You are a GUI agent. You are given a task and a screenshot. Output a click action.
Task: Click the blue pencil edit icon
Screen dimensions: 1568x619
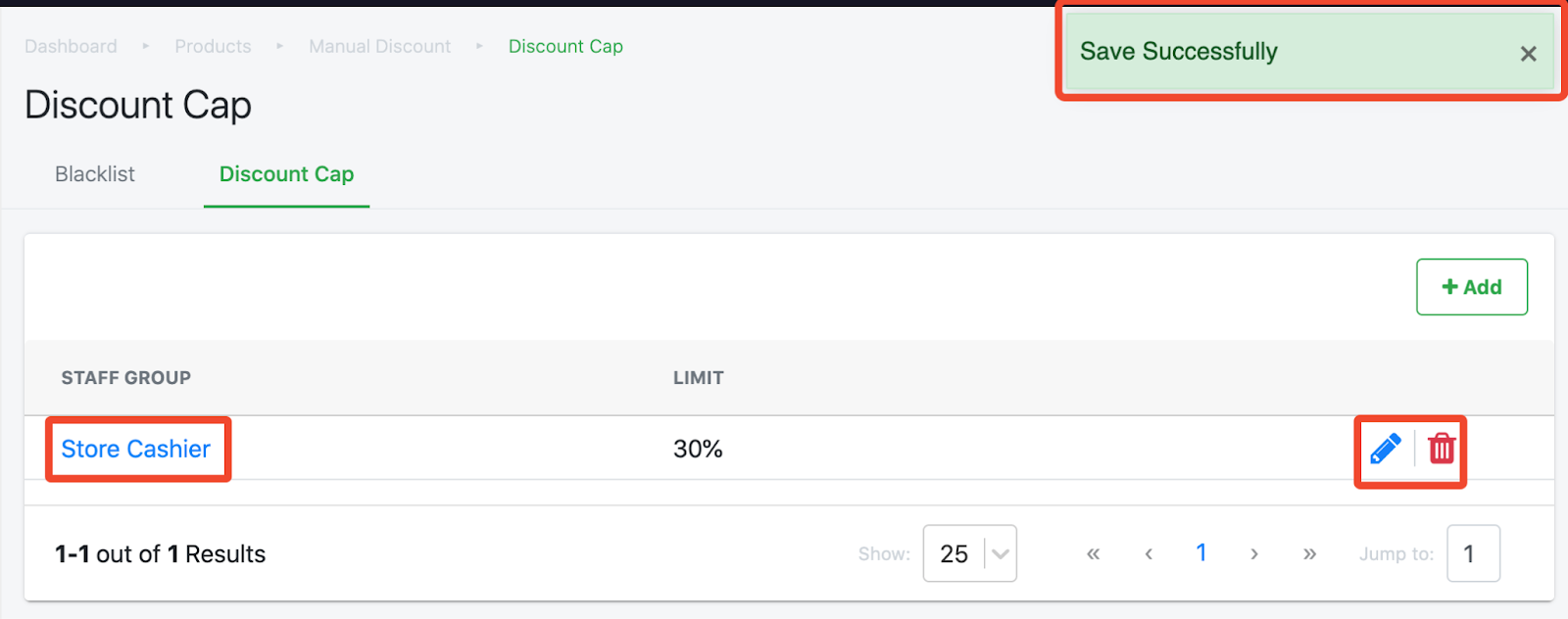pyautogui.click(x=1385, y=450)
